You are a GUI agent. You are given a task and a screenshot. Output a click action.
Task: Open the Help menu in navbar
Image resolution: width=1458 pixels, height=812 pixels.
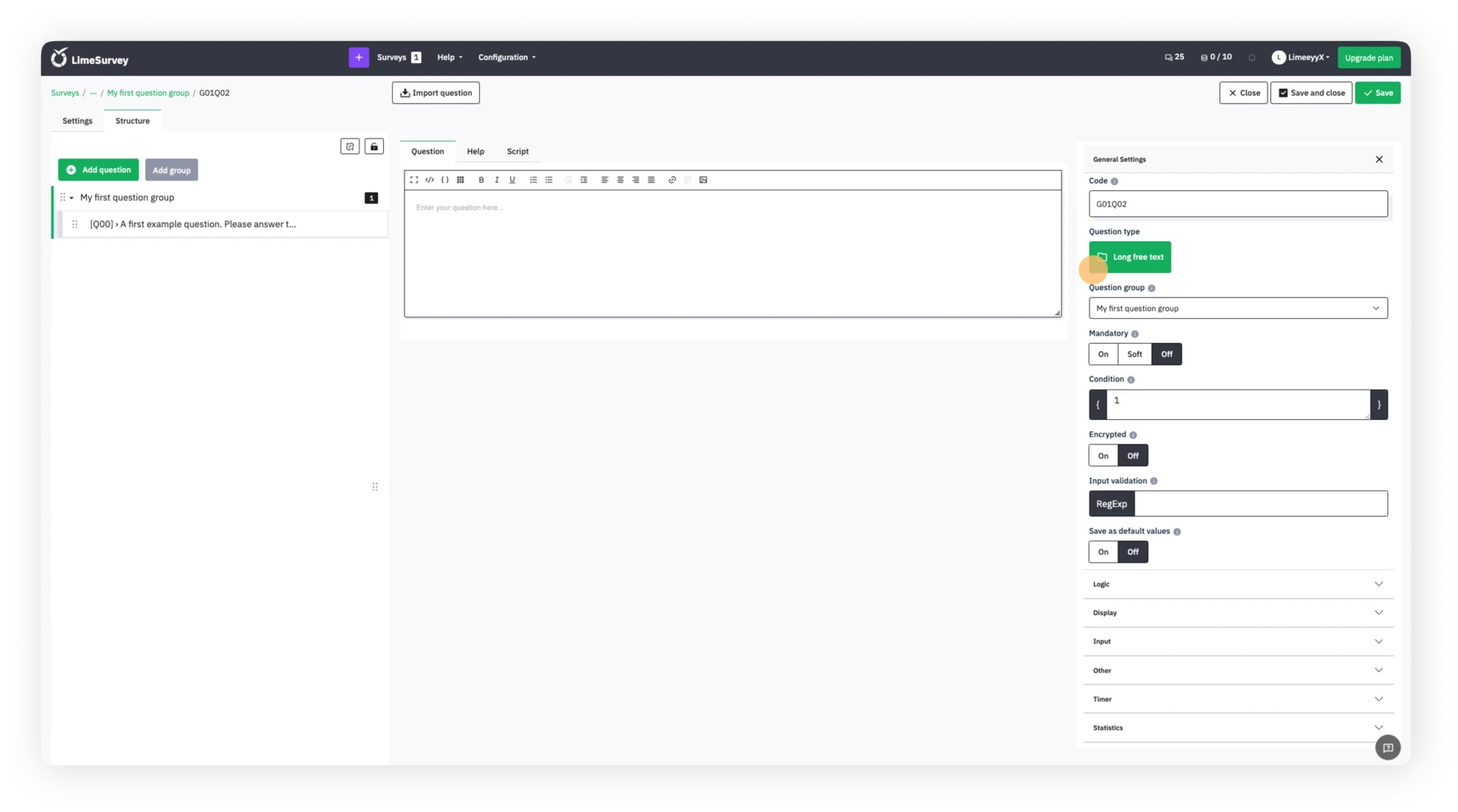click(450, 57)
